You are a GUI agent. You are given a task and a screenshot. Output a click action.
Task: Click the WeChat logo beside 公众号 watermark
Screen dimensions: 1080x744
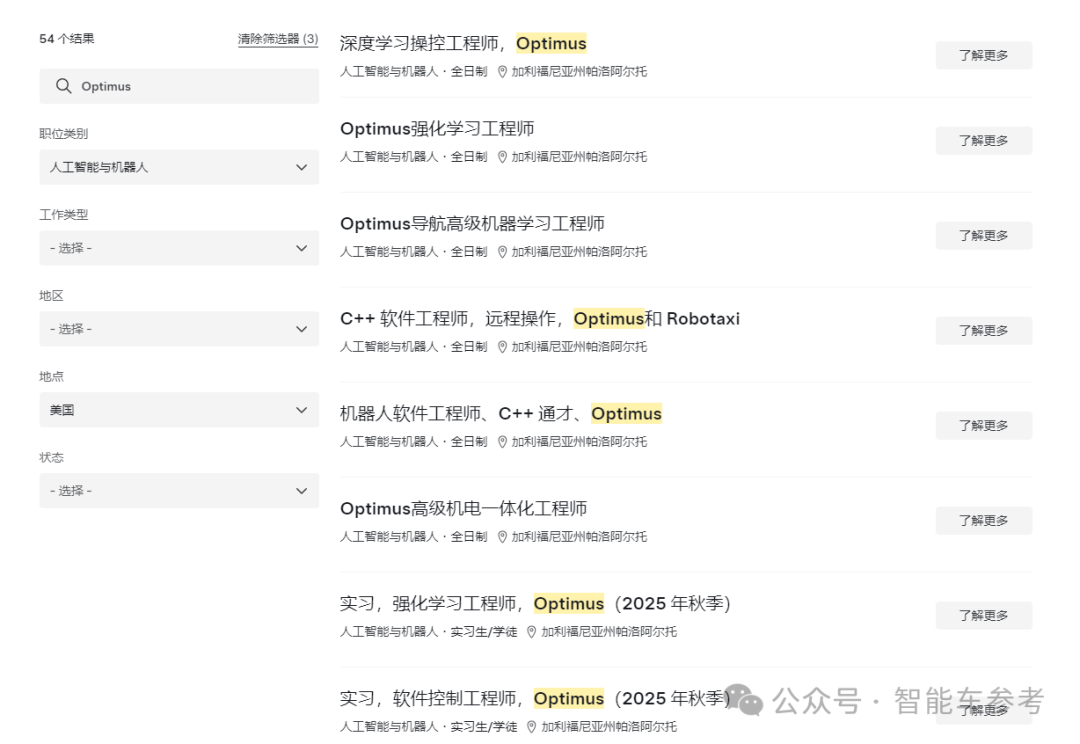[x=744, y=700]
